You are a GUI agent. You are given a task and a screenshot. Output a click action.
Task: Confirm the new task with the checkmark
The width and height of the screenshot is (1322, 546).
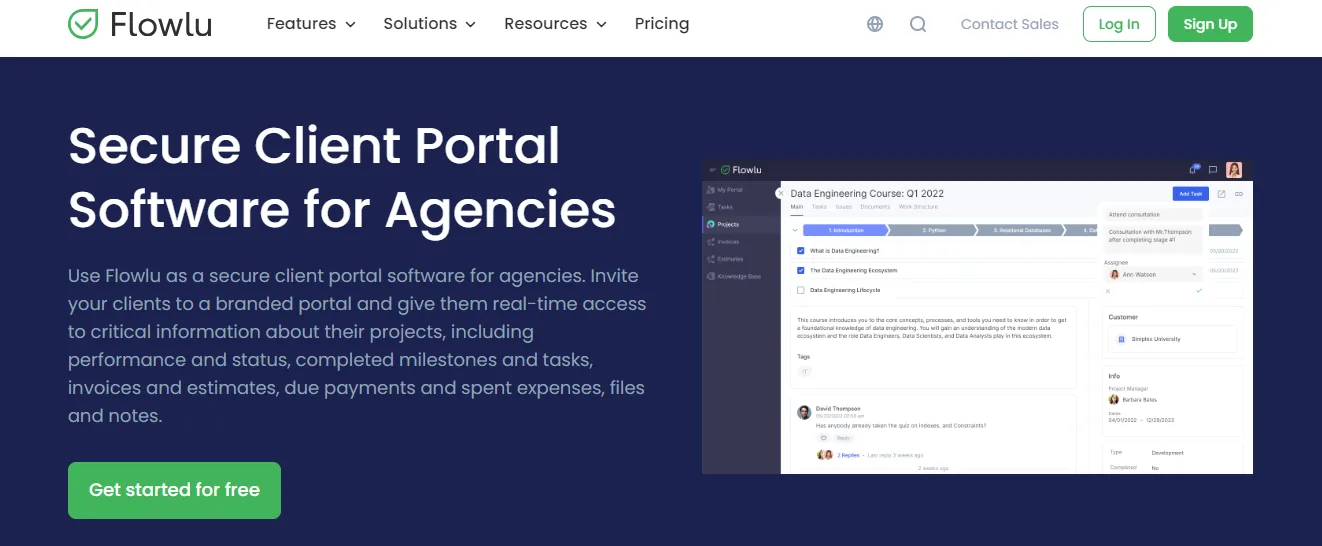pos(1198,291)
